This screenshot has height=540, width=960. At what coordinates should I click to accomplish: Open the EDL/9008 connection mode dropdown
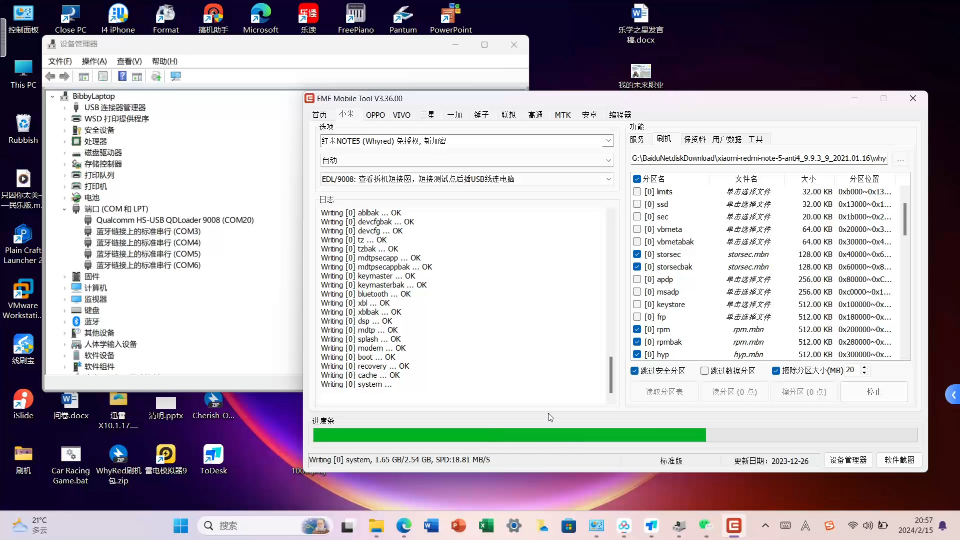[x=607, y=179]
